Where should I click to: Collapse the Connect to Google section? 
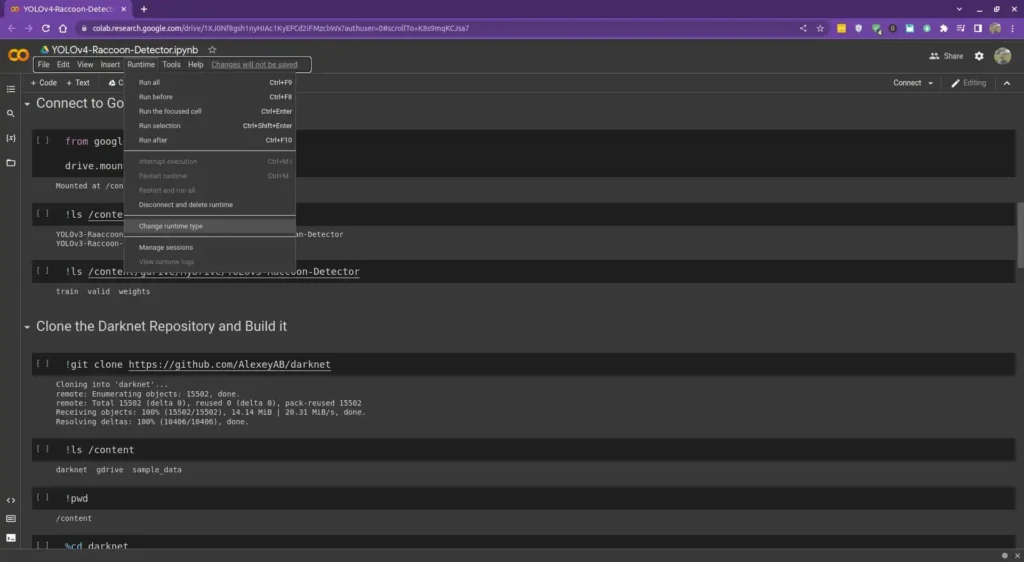tap(27, 103)
